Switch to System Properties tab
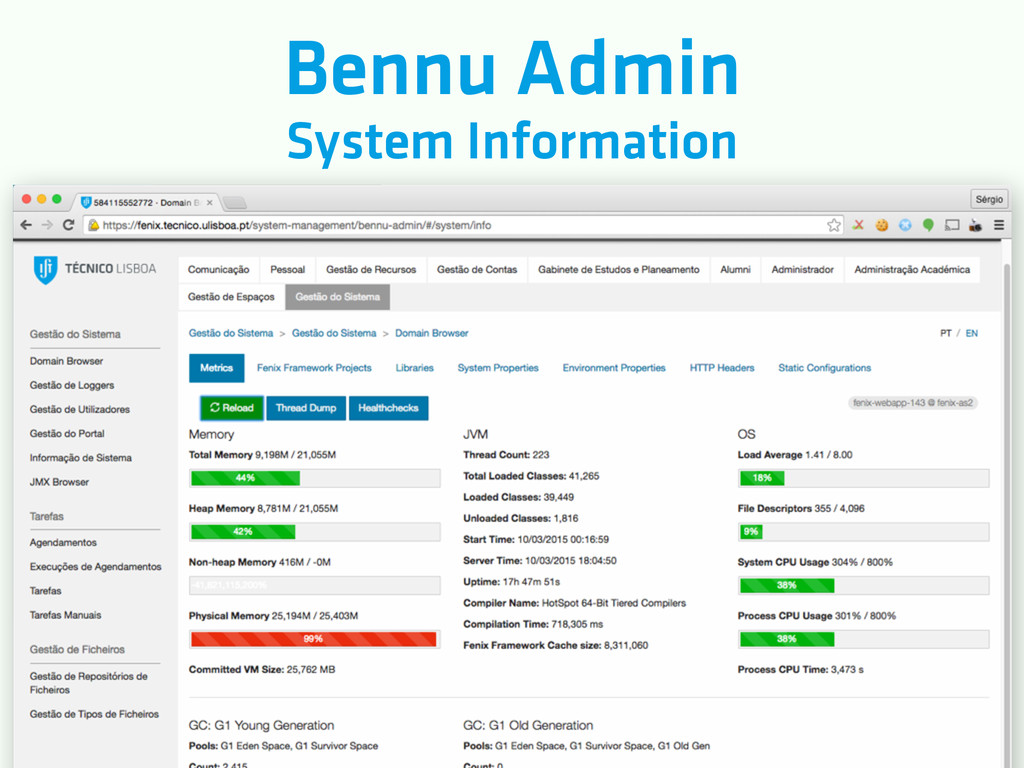The height and width of the screenshot is (768, 1024). [498, 368]
